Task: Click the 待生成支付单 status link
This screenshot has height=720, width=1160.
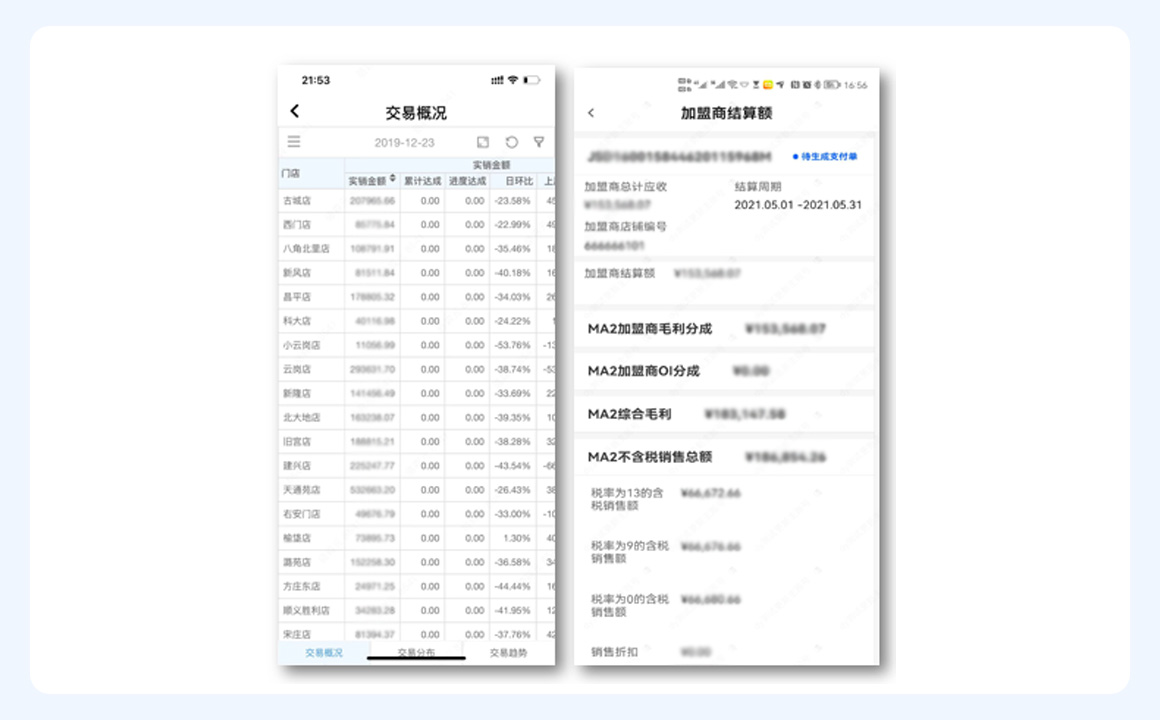Action: (x=825, y=157)
